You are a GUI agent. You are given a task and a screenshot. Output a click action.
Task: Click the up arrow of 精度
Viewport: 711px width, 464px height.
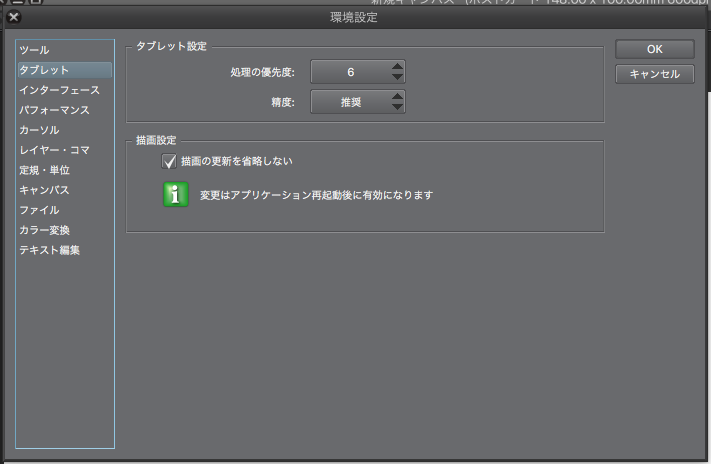tap(397, 96)
